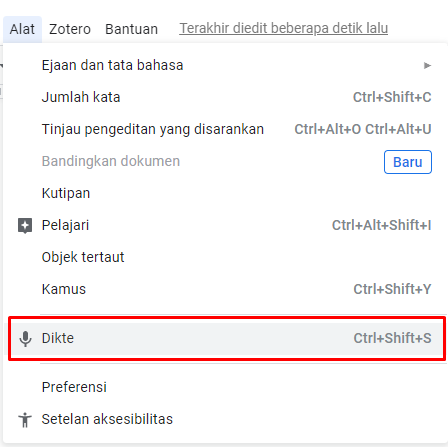Select Ejaan dan tata bahasa
Screen dimensions: 448x447
[x=225, y=65]
